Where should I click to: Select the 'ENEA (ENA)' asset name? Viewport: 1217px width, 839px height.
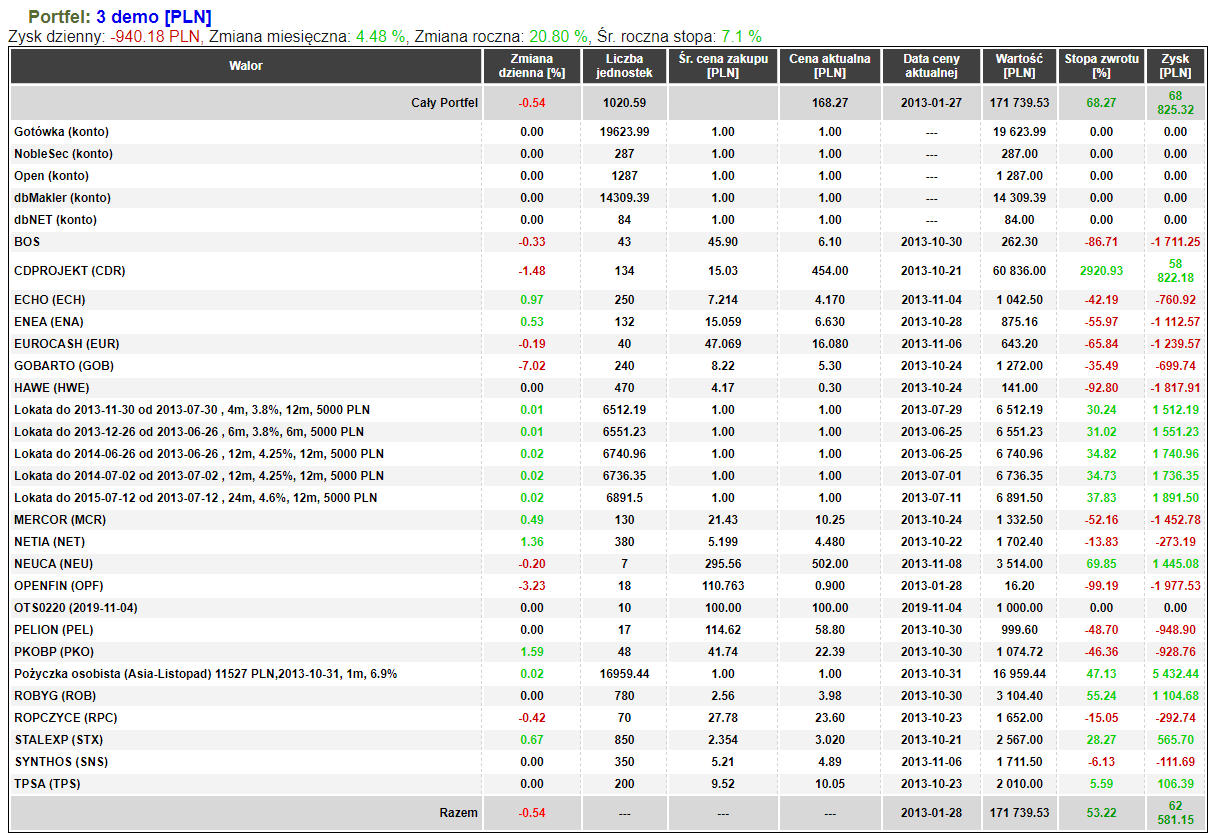pyautogui.click(x=49, y=322)
